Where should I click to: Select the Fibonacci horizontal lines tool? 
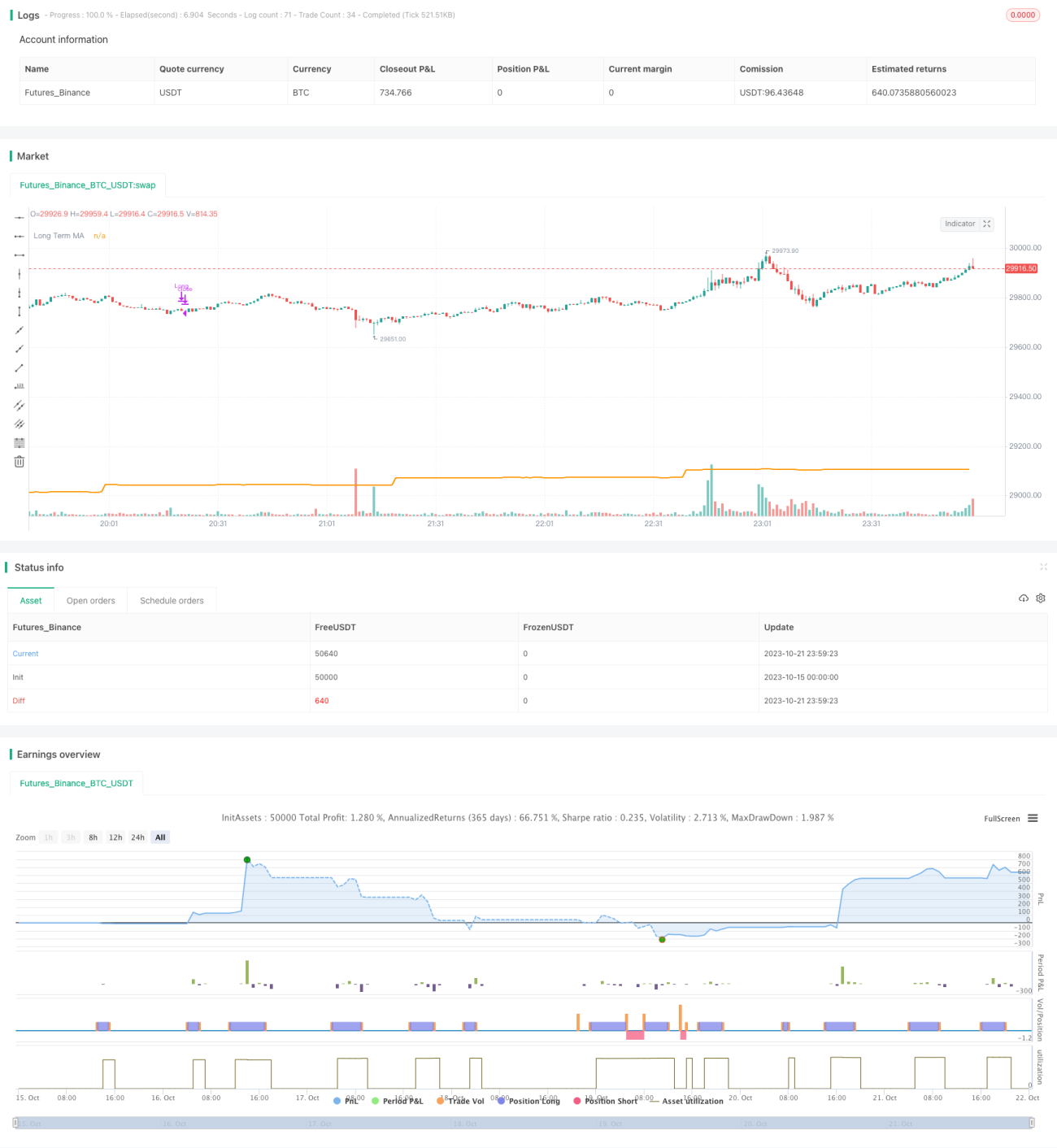(x=20, y=443)
